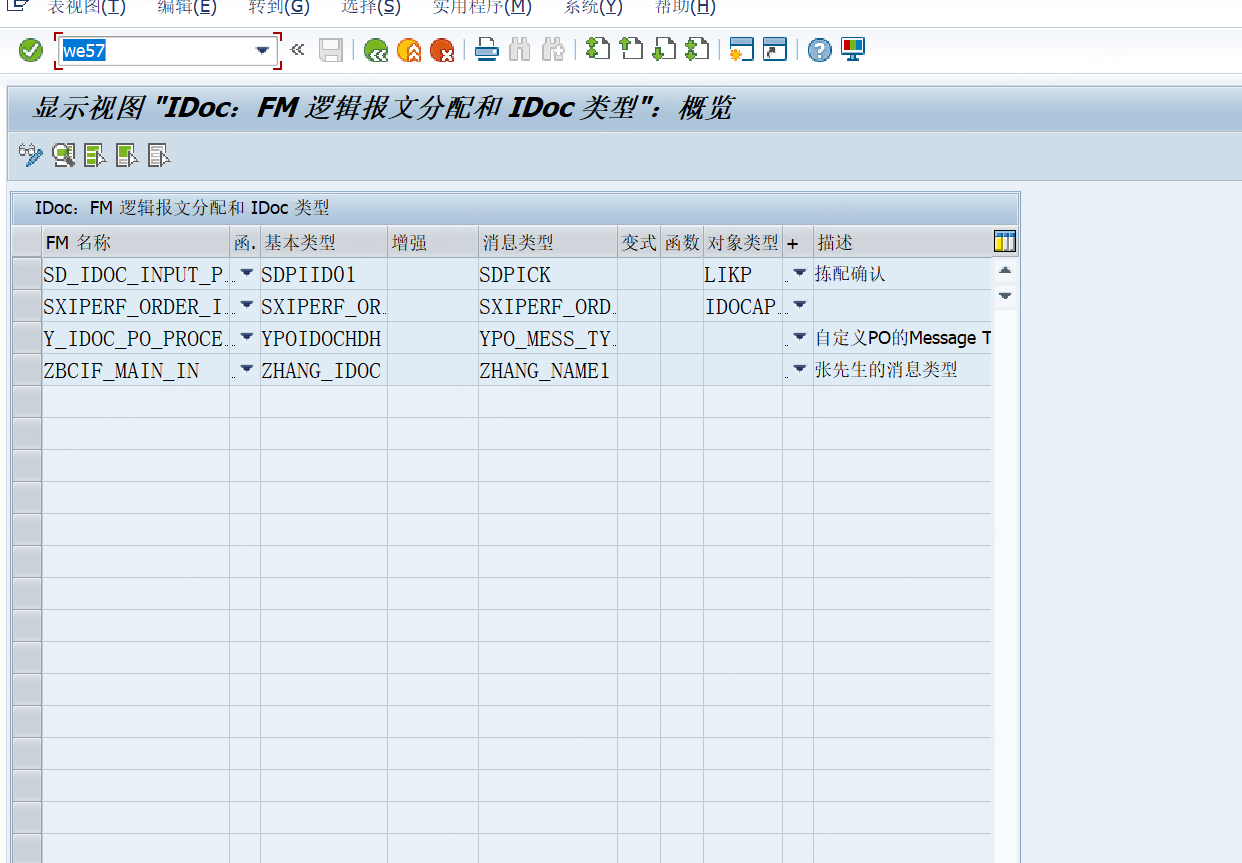Print the current overview

point(487,48)
